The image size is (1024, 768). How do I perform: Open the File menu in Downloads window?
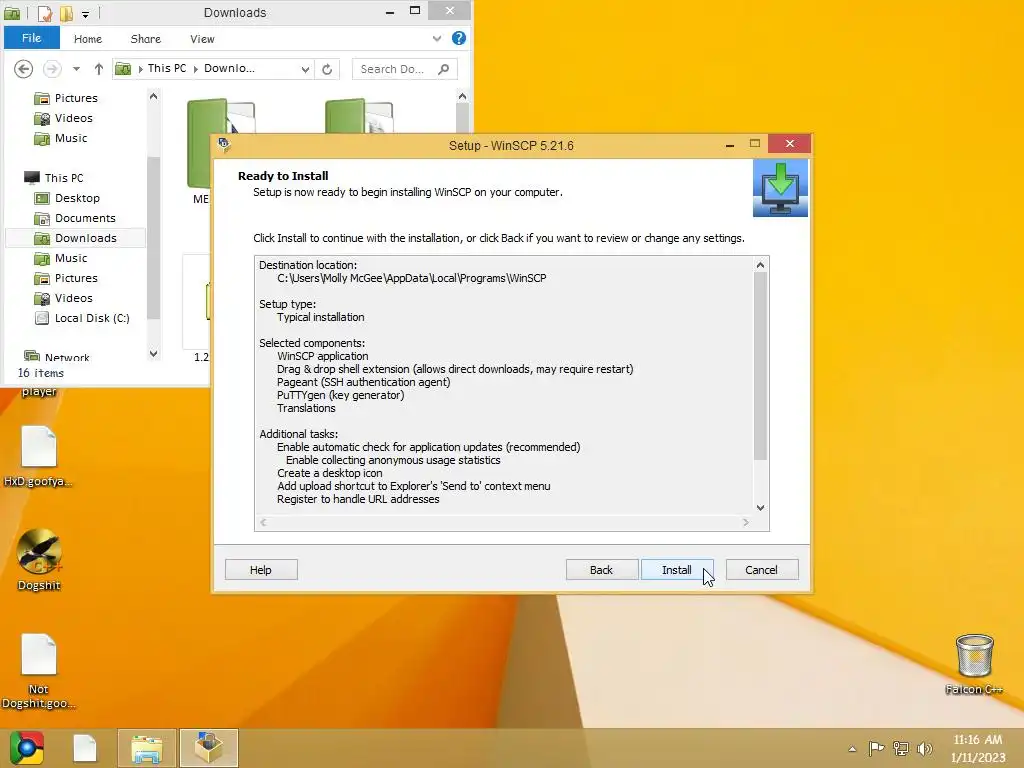(x=31, y=38)
